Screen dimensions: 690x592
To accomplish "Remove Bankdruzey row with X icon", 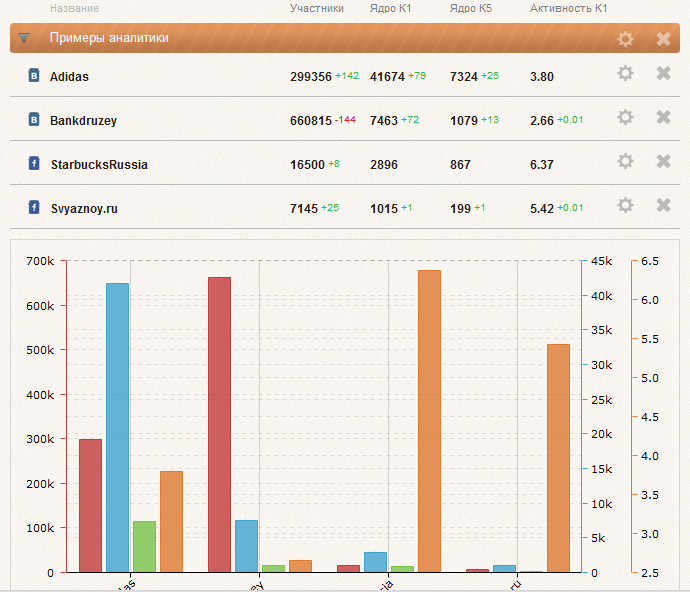I will (663, 117).
